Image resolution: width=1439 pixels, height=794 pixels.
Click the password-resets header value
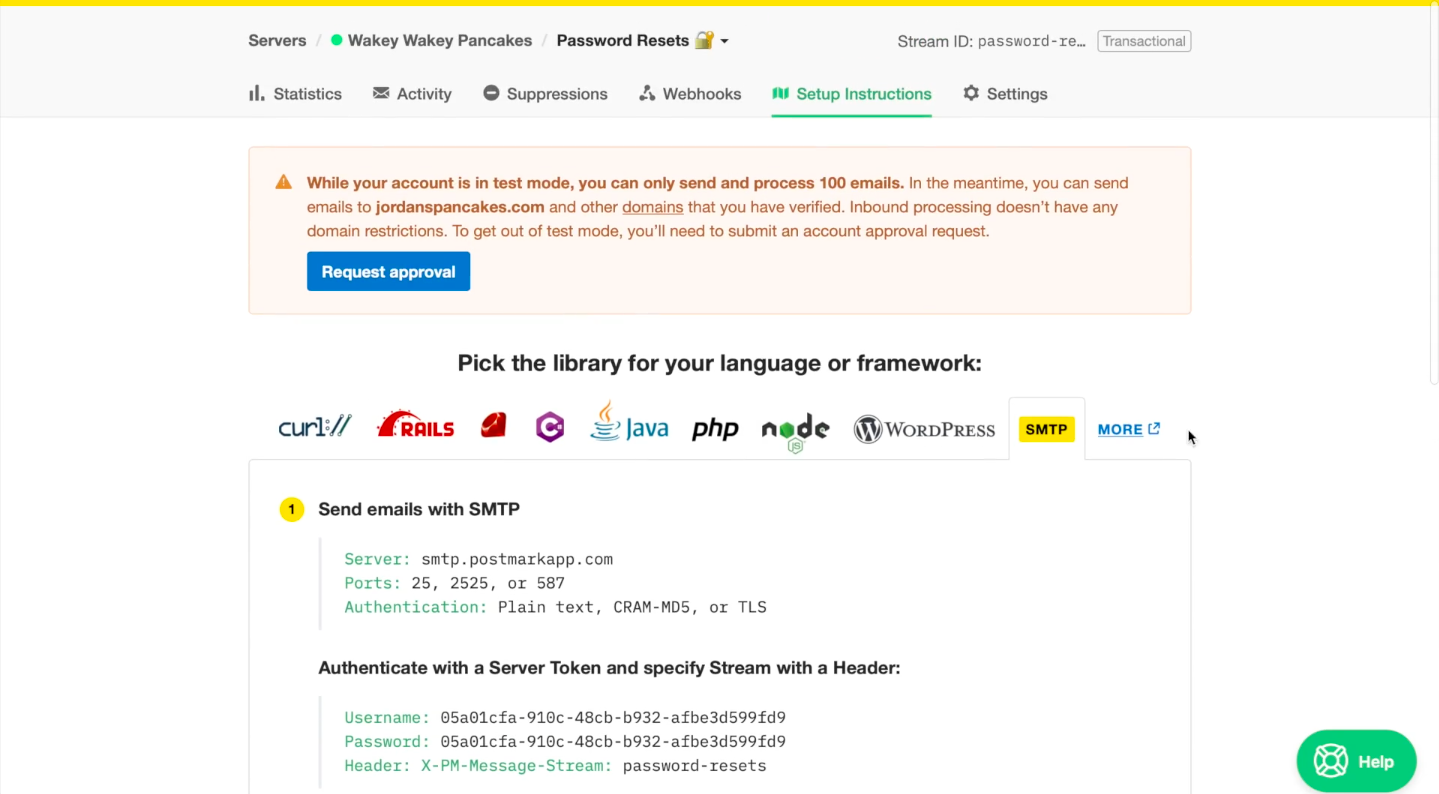click(x=694, y=765)
